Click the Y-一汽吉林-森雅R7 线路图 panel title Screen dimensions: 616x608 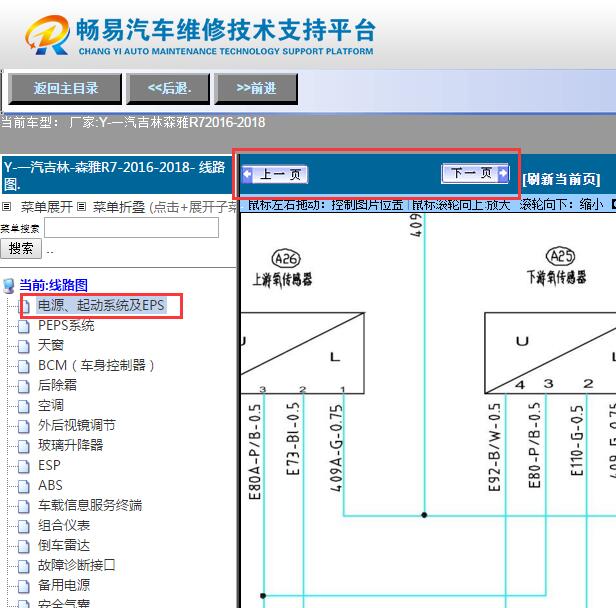(x=115, y=175)
